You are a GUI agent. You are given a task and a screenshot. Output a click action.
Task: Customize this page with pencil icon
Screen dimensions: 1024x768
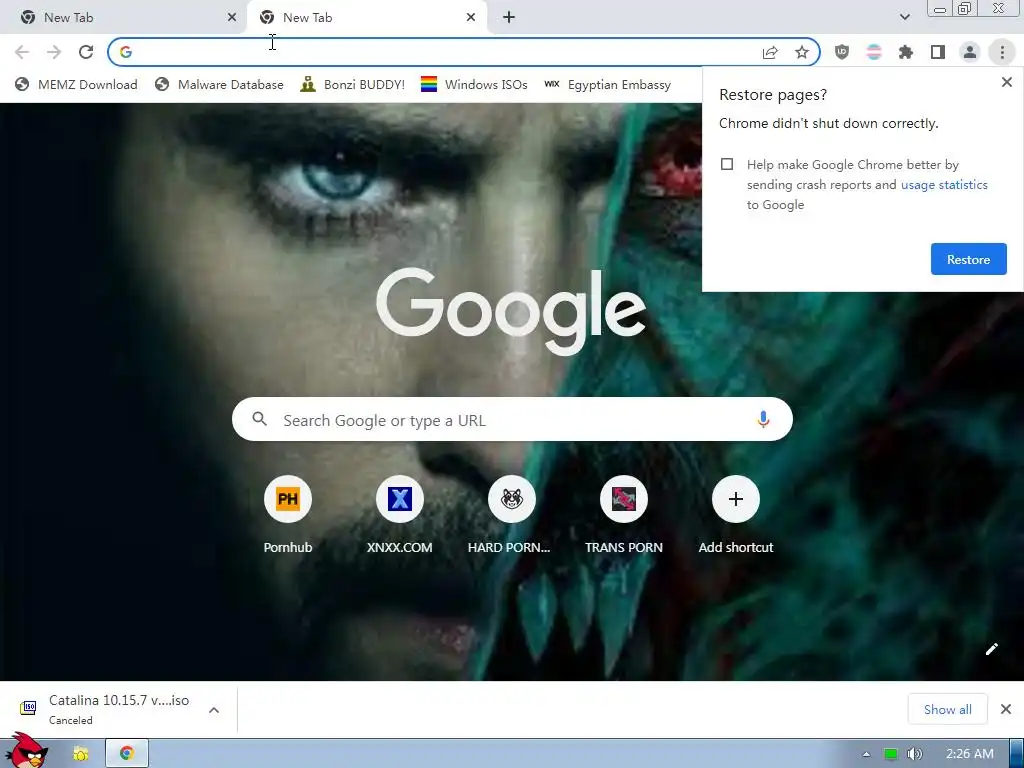992,648
